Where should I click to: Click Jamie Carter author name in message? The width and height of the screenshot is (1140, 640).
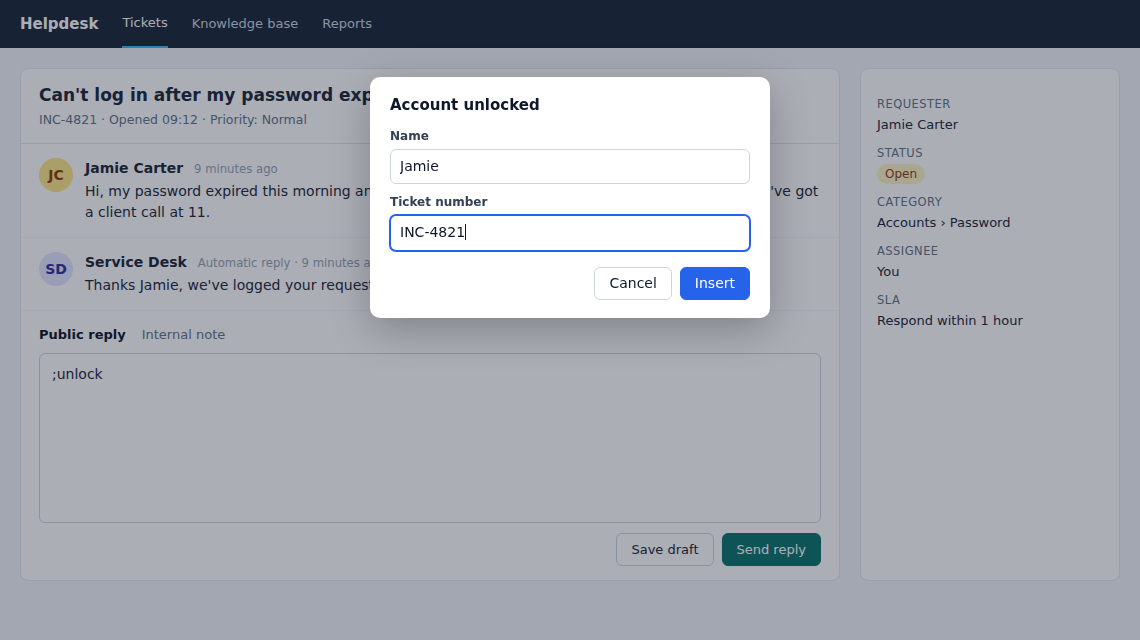pos(134,168)
